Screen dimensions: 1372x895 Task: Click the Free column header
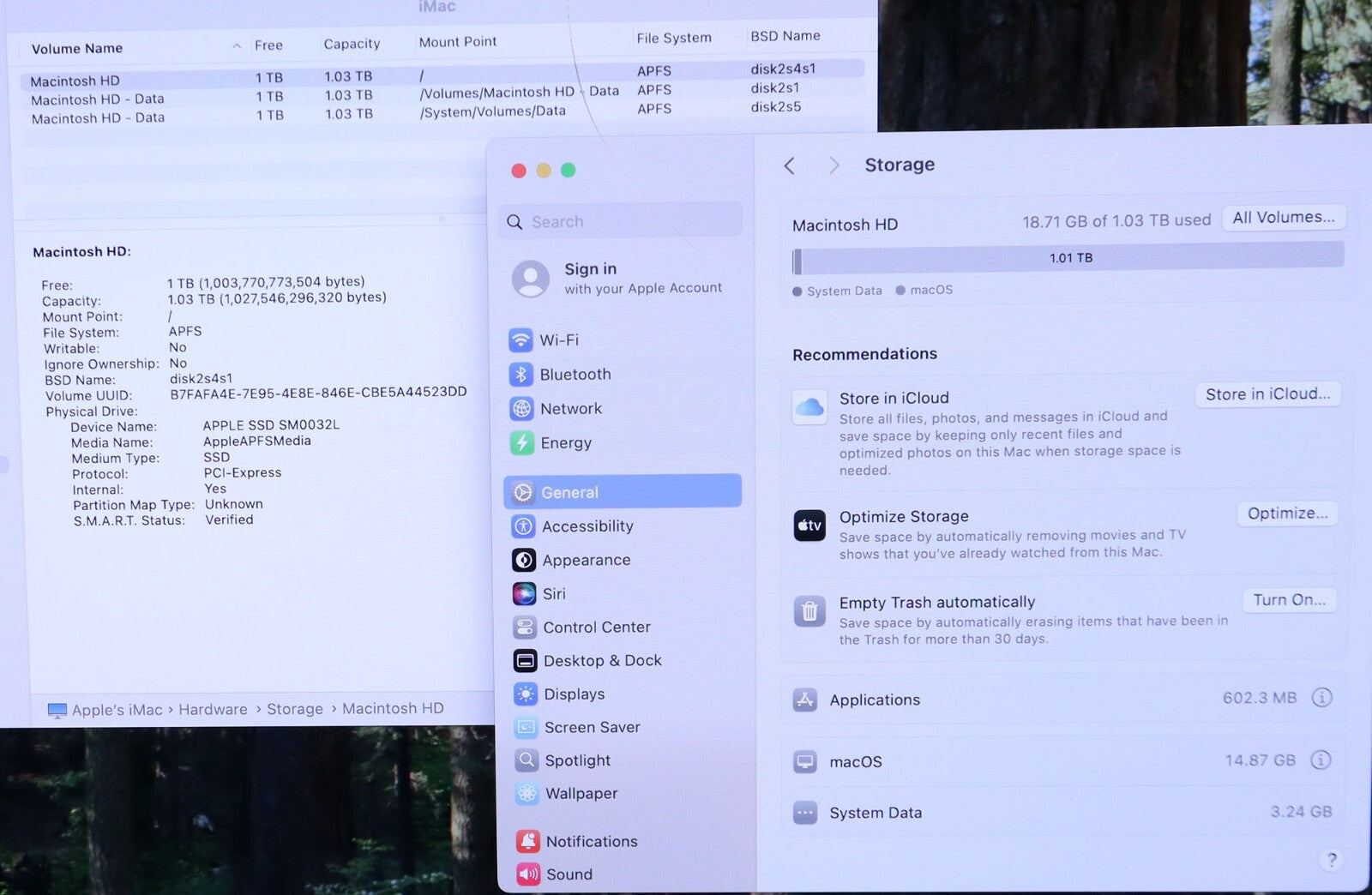coord(268,45)
